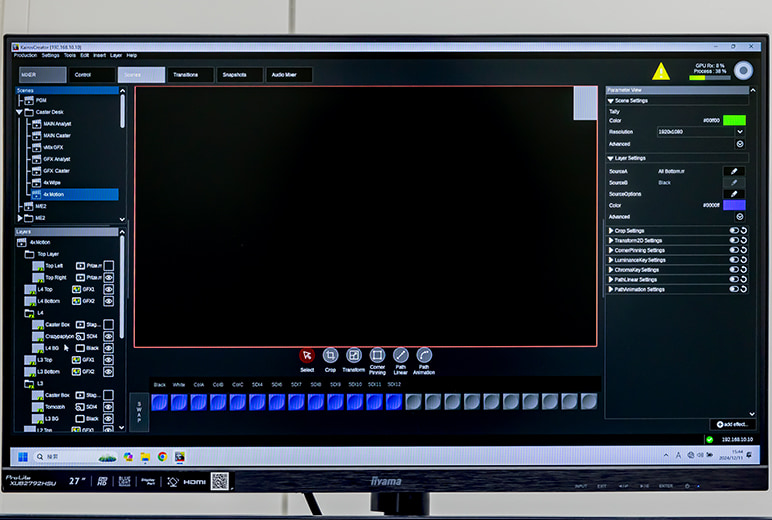This screenshot has height=520, width=772.
Task: Click the yellow warning triangle icon
Action: click(x=661, y=71)
